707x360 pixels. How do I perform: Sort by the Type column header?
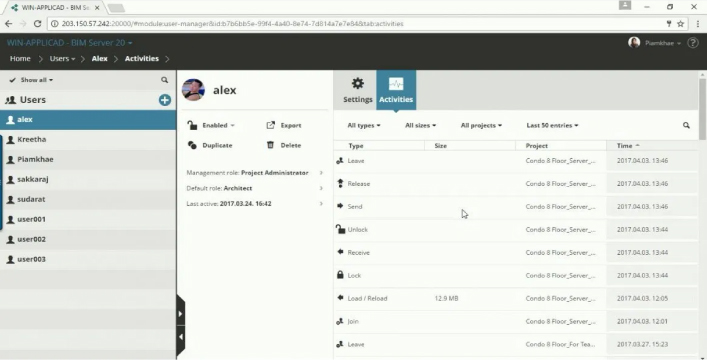(x=379, y=146)
